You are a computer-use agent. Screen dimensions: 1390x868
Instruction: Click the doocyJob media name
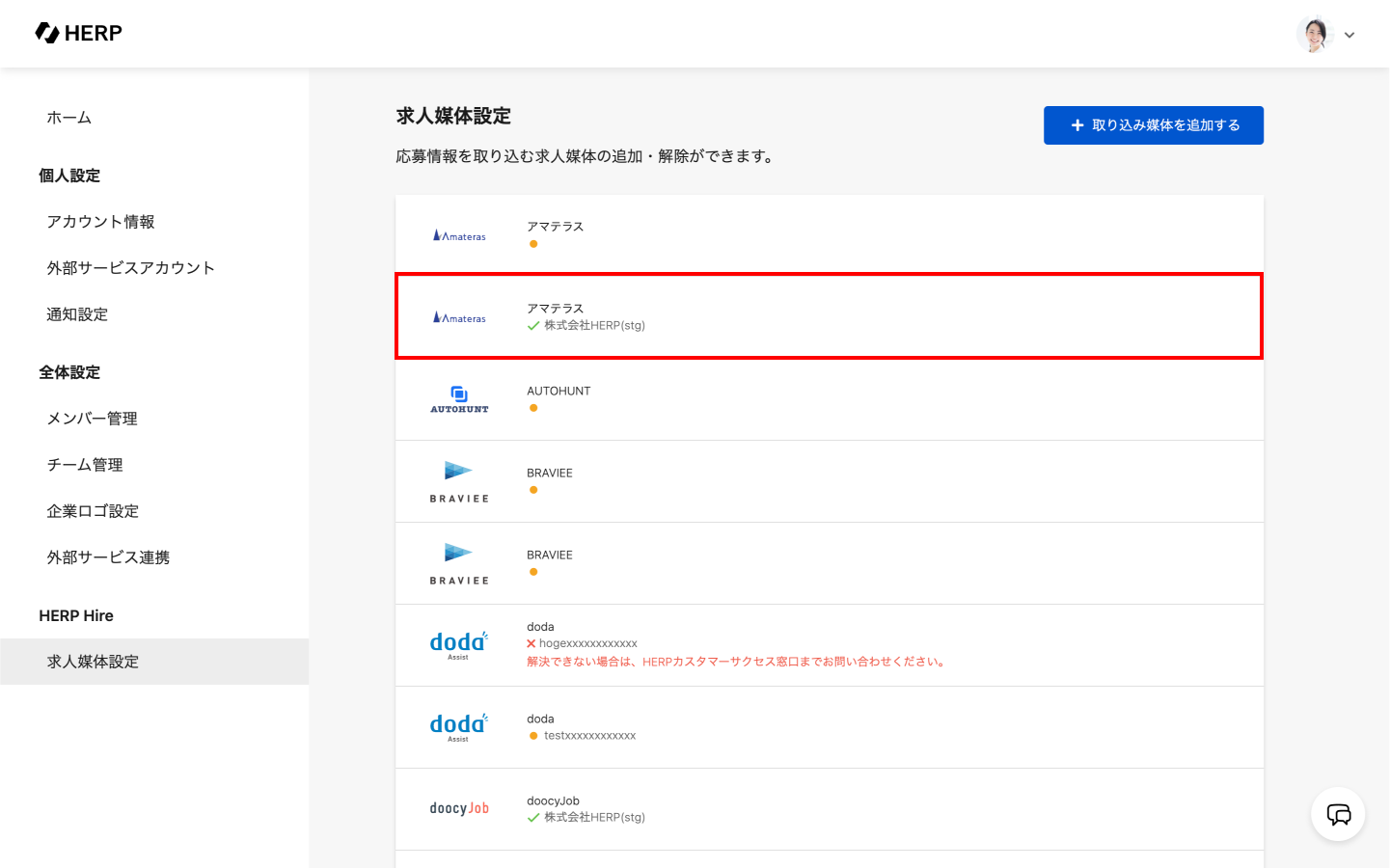pos(553,800)
